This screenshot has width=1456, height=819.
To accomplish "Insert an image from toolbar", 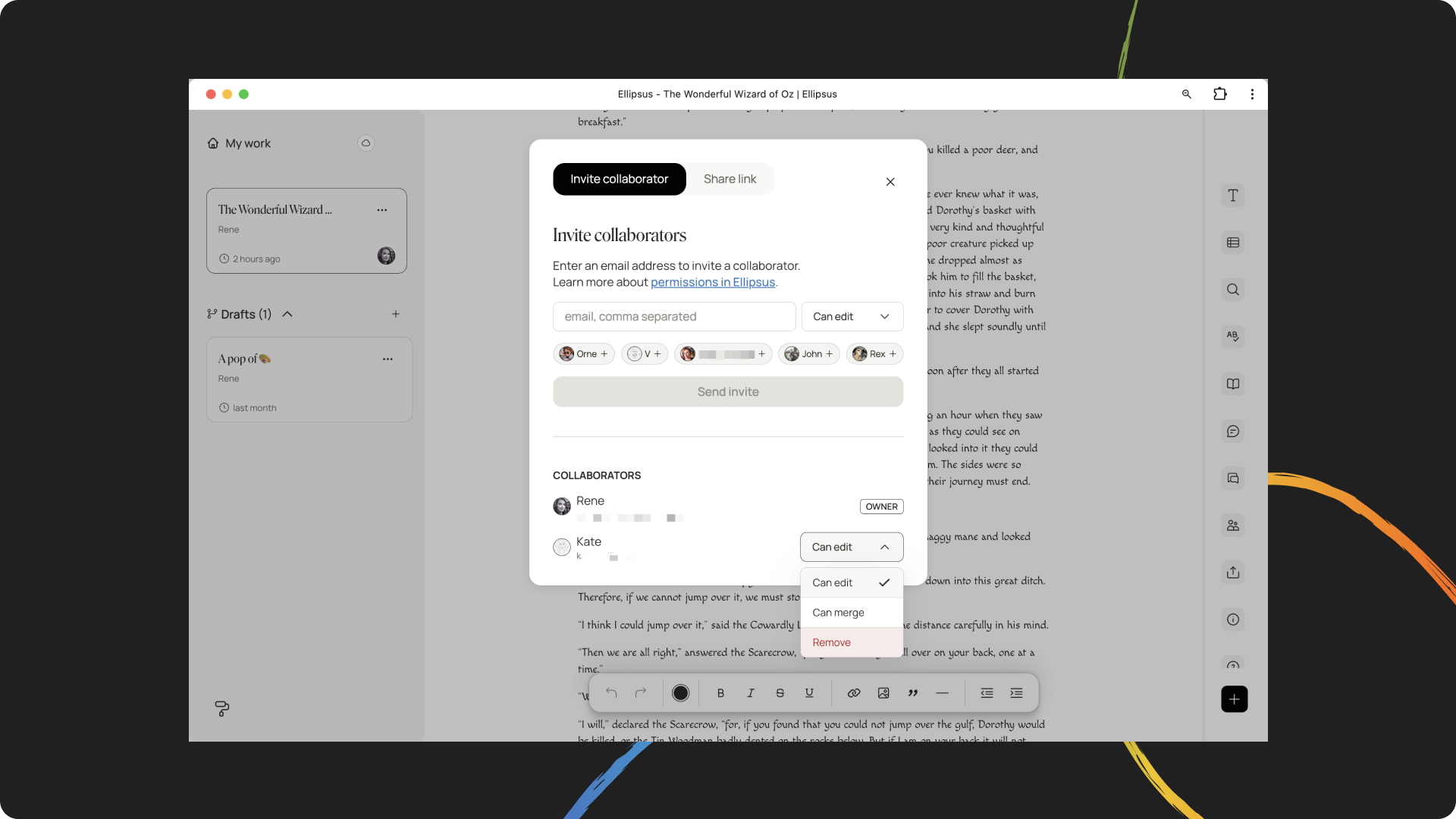I will point(883,693).
